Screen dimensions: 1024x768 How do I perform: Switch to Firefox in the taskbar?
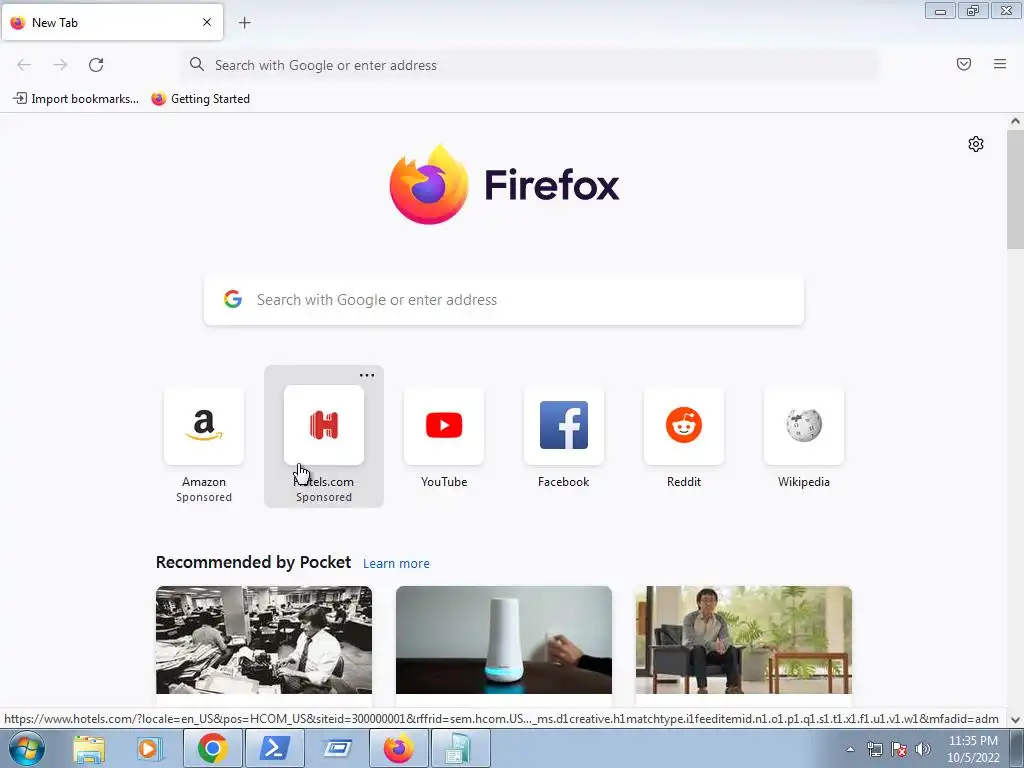tap(399, 748)
